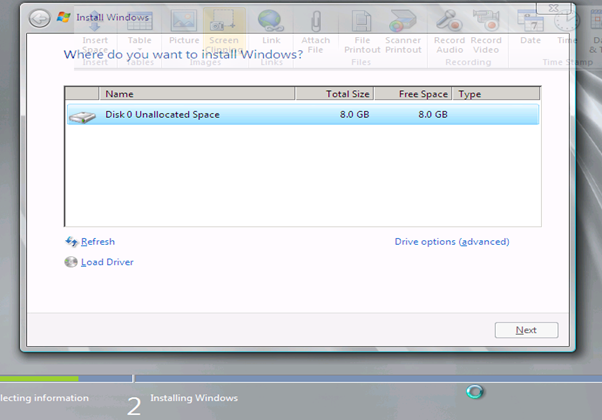Click the faded Screen Clipping ribbon icon
The width and height of the screenshot is (602, 420).
point(223,21)
